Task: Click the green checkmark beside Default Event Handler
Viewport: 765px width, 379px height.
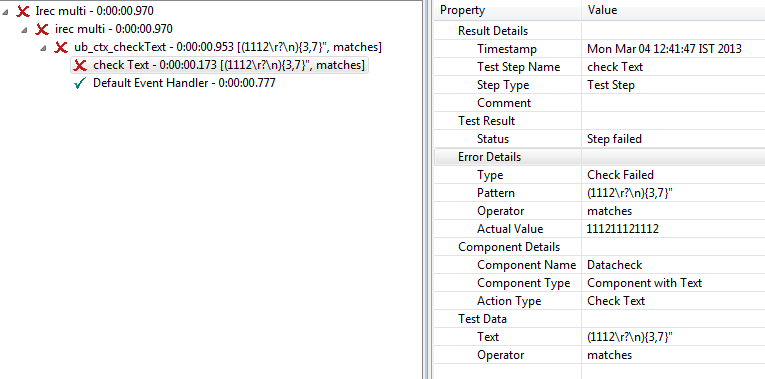Action: [x=80, y=83]
